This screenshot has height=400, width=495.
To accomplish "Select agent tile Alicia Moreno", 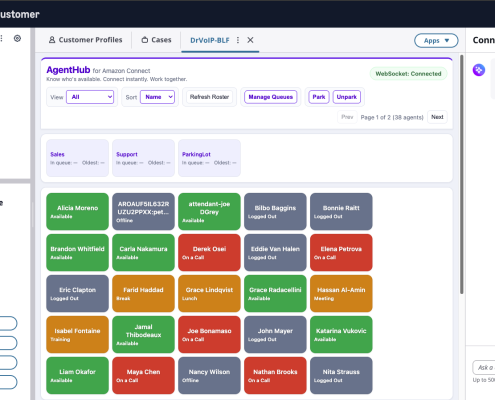I will click(x=77, y=212).
